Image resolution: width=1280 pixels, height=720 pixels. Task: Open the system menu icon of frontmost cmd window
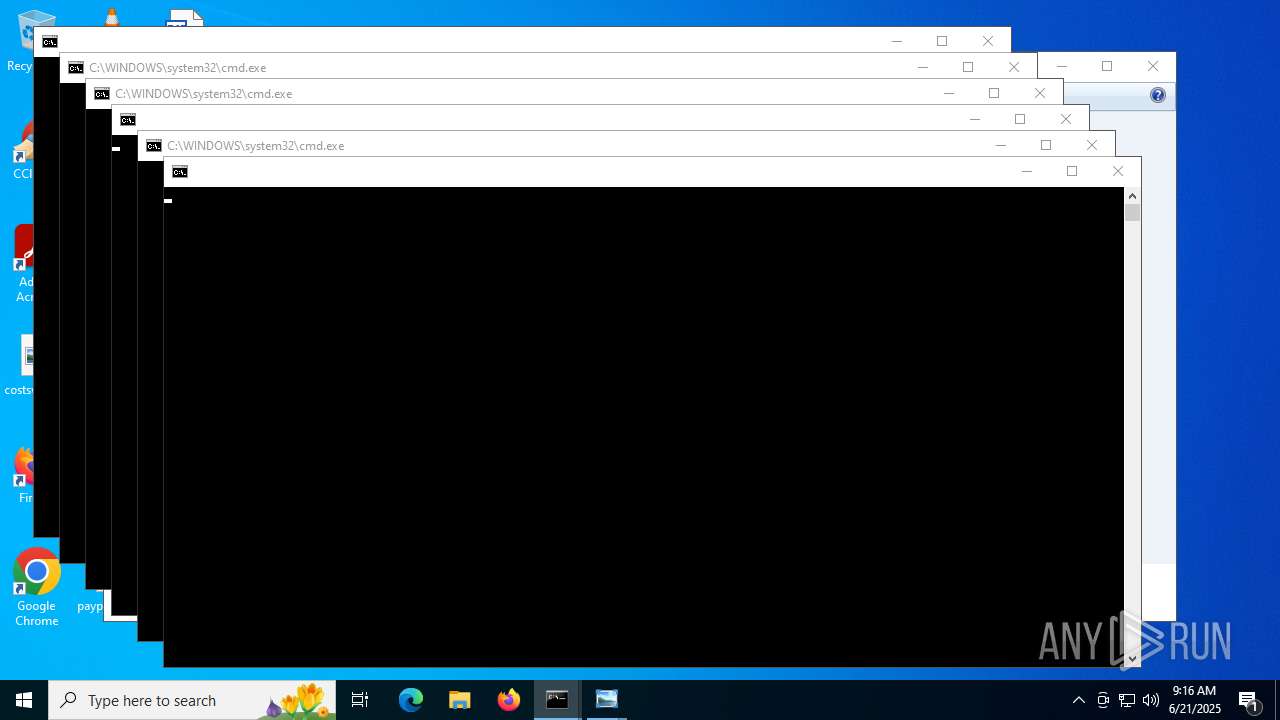[180, 172]
